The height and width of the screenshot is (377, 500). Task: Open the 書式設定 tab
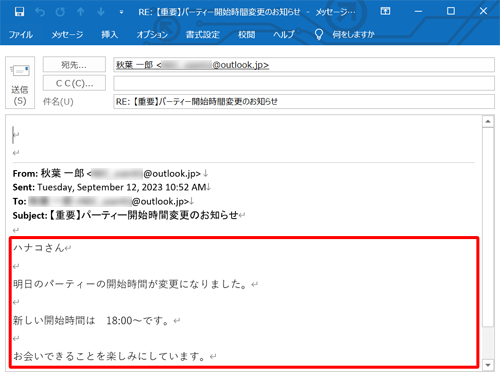coord(203,34)
